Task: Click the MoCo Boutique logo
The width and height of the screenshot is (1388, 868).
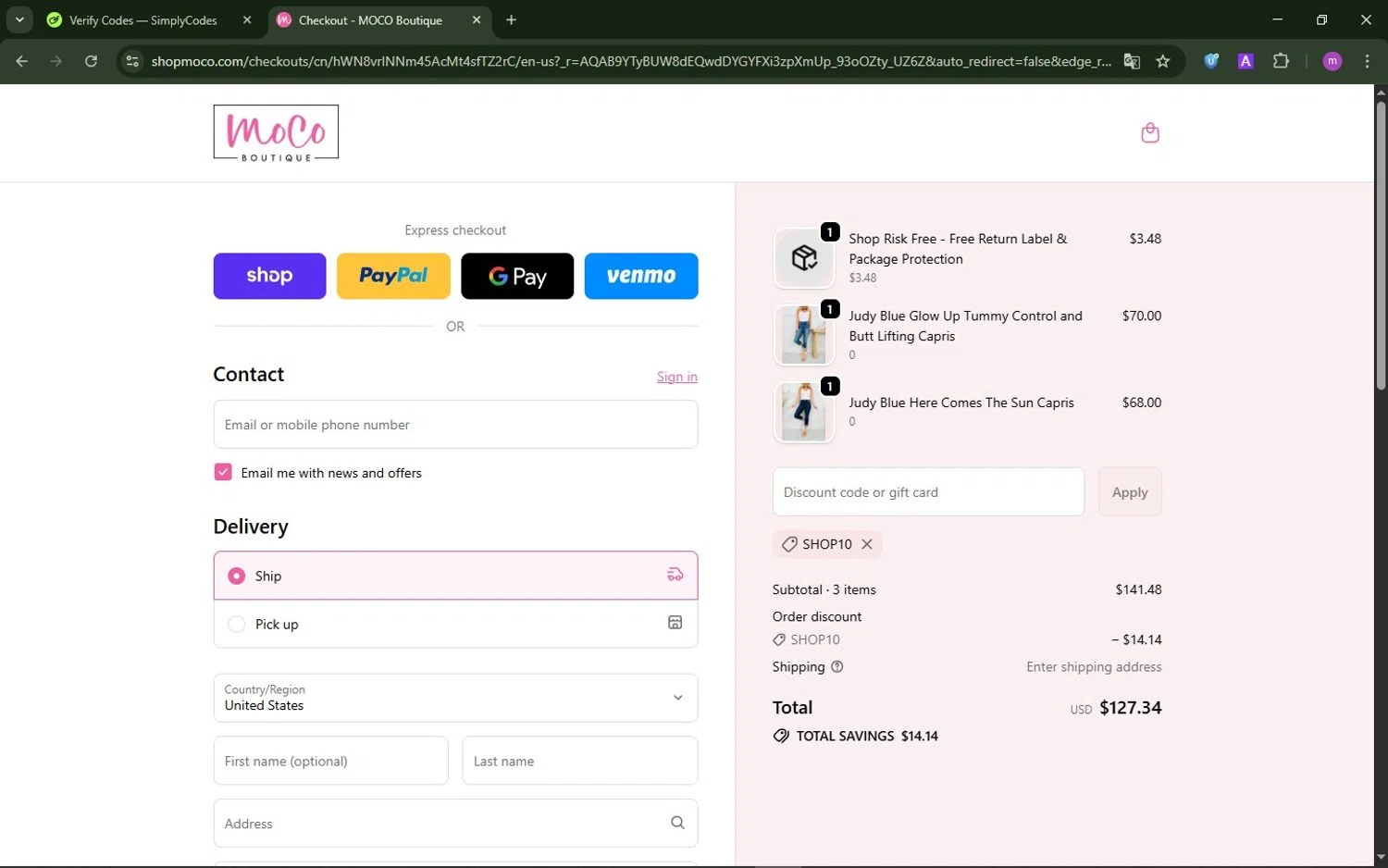Action: tap(276, 132)
